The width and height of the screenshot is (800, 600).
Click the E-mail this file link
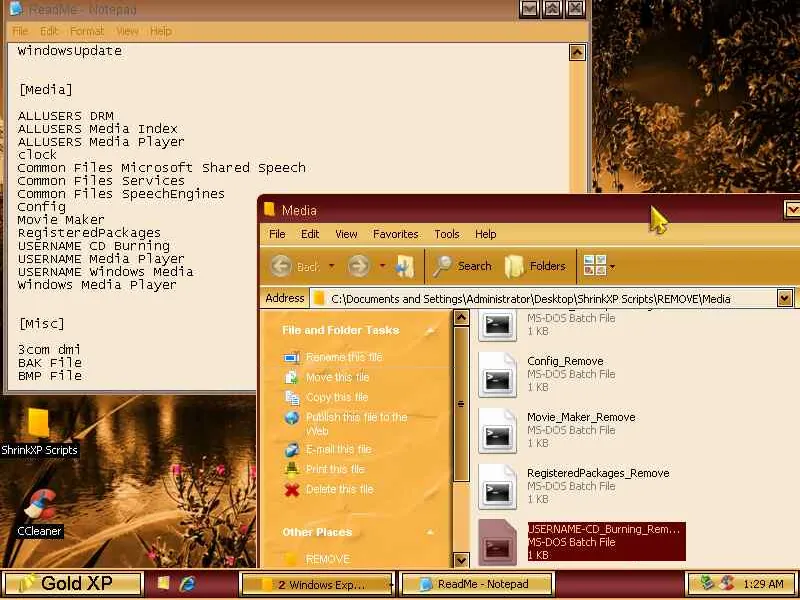(x=338, y=449)
